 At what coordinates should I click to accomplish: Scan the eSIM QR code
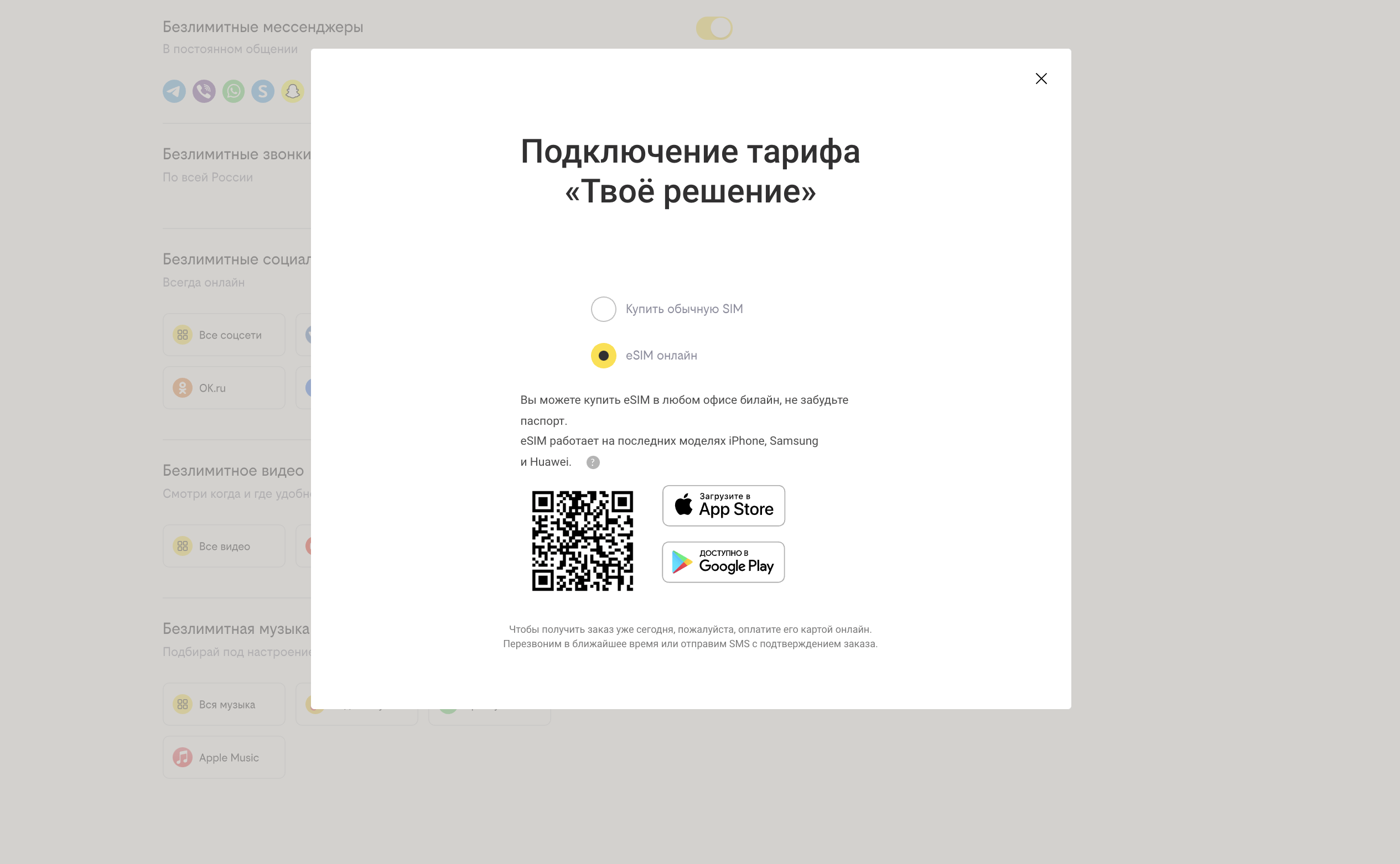point(582,538)
